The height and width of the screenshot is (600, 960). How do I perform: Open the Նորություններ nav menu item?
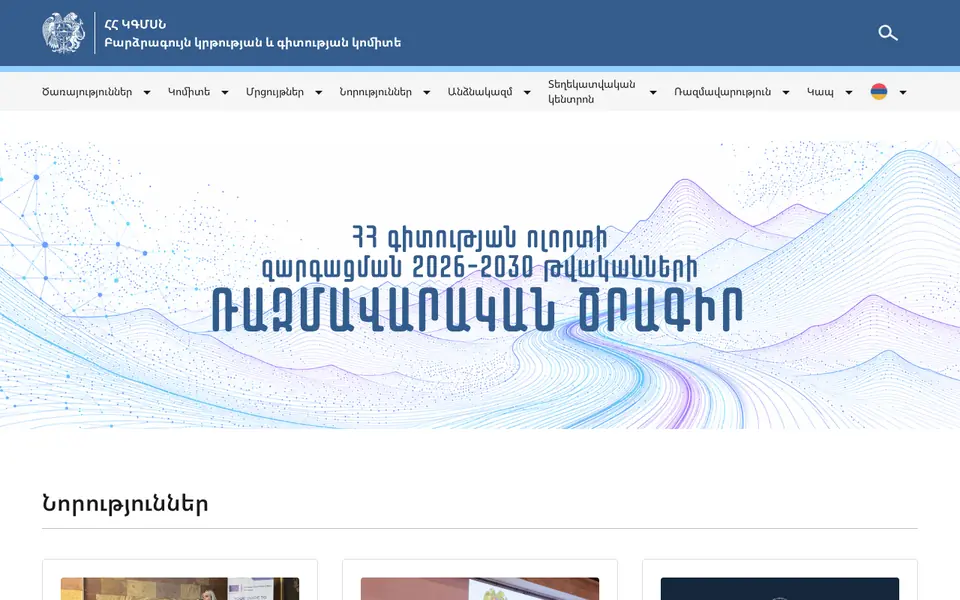[375, 92]
